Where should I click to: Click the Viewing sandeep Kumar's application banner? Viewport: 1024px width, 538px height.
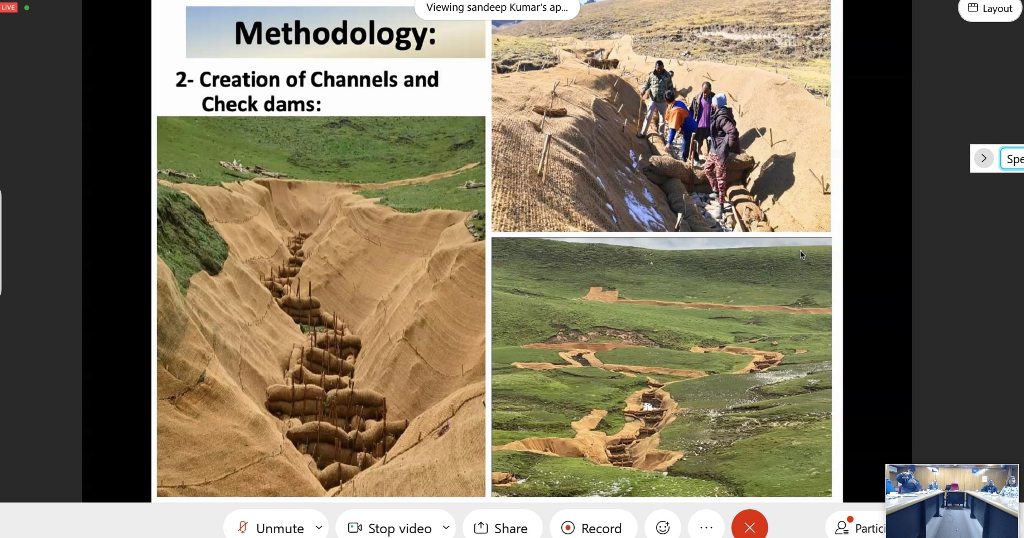[497, 8]
